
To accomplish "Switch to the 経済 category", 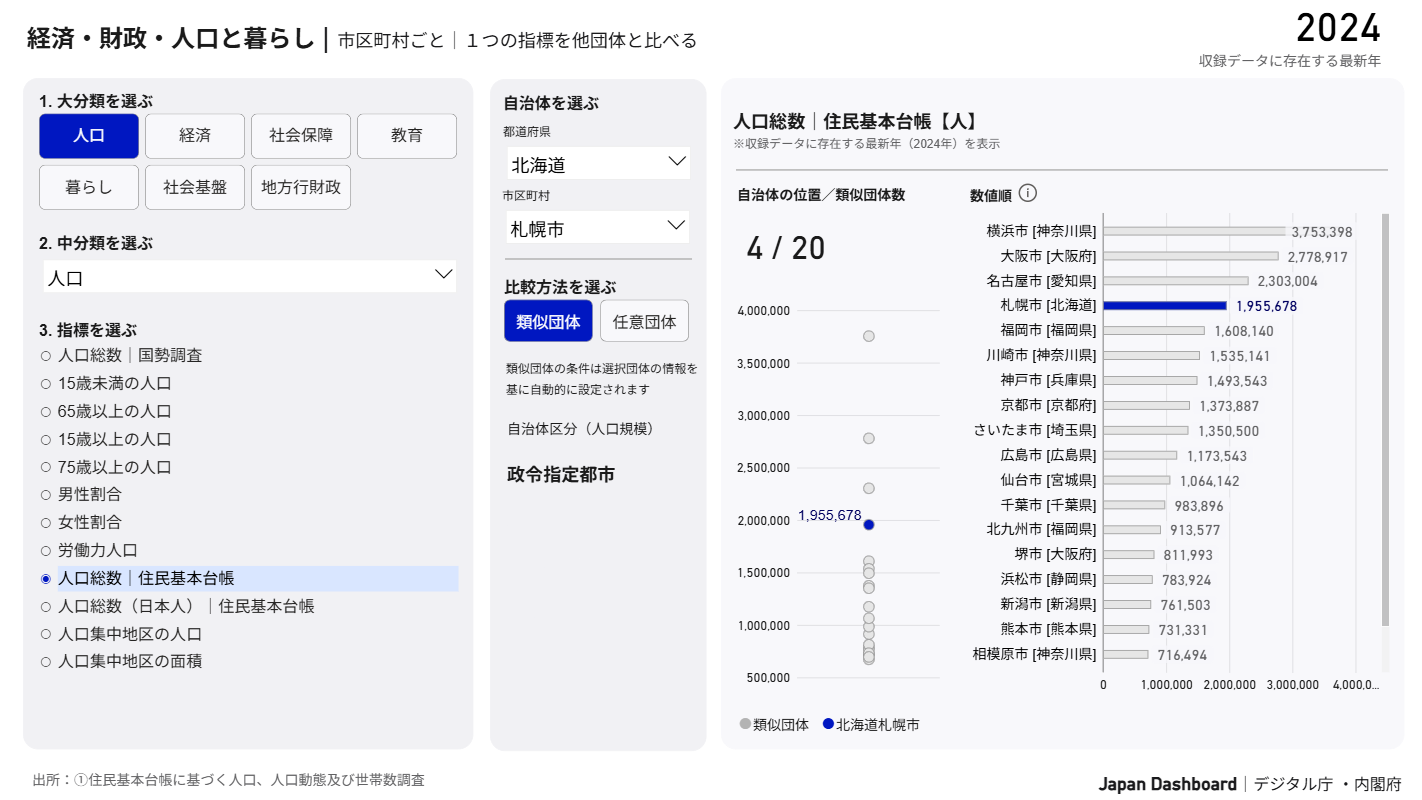I will (x=194, y=136).
